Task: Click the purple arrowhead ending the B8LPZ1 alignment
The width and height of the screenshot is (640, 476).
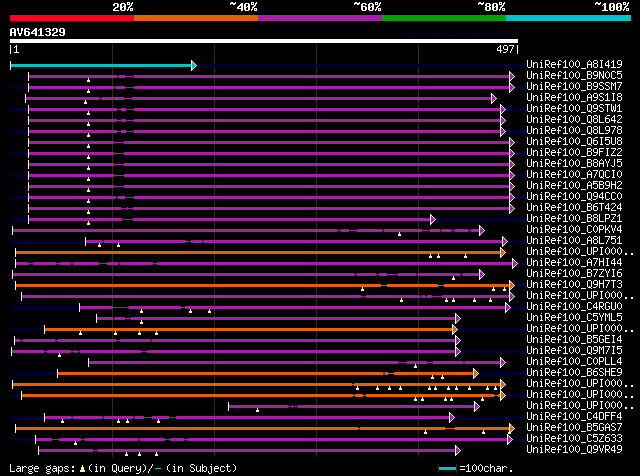Action: coord(433,220)
